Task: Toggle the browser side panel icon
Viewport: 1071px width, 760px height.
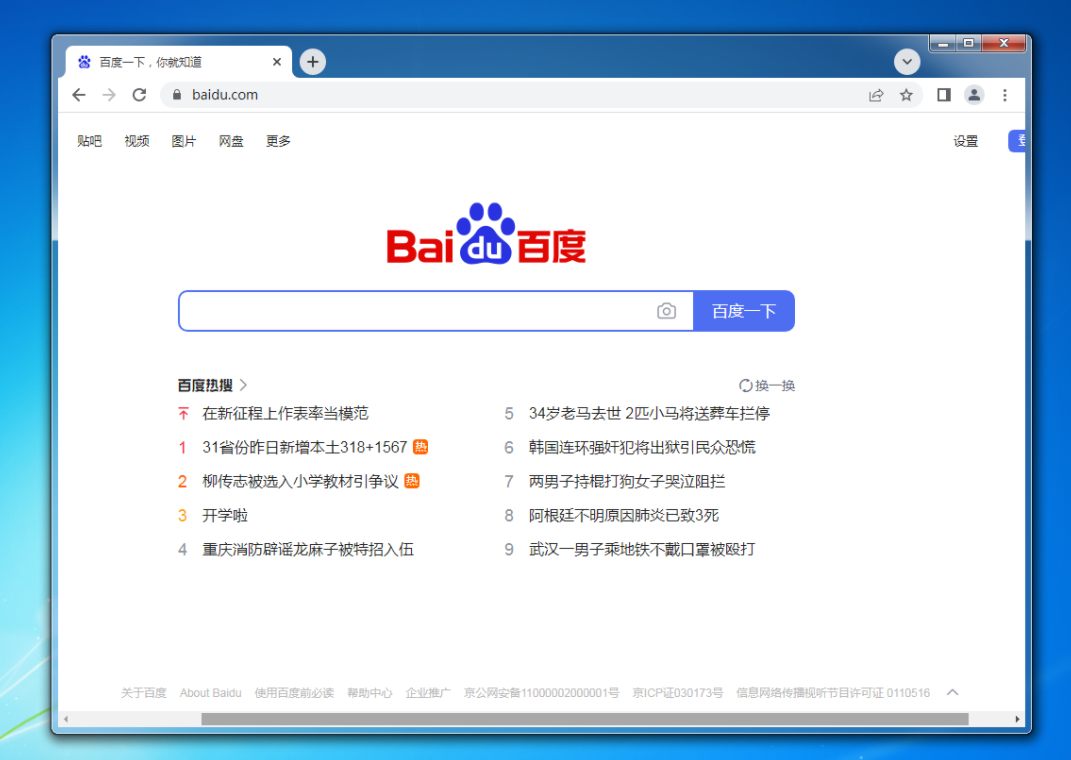Action: click(944, 95)
